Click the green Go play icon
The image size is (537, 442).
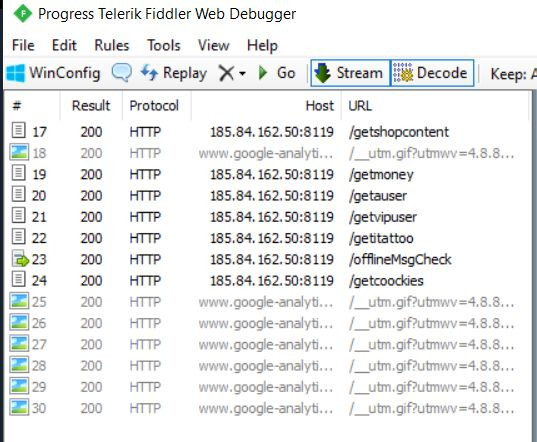point(263,73)
